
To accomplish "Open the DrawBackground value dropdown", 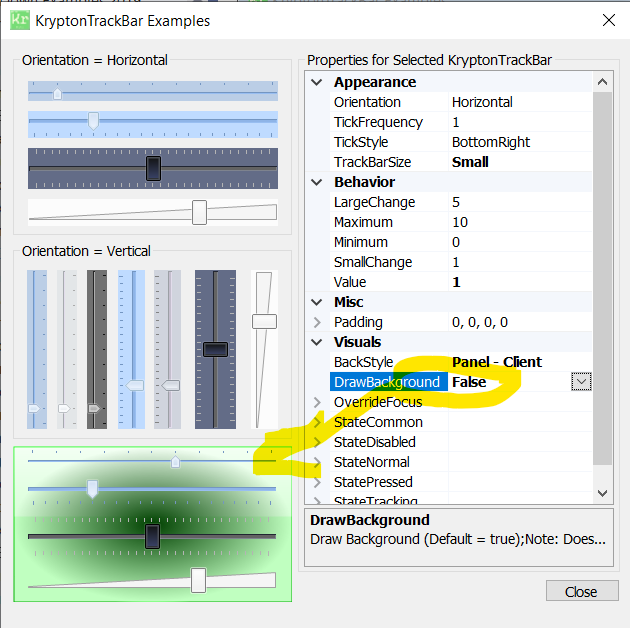I will click(581, 382).
